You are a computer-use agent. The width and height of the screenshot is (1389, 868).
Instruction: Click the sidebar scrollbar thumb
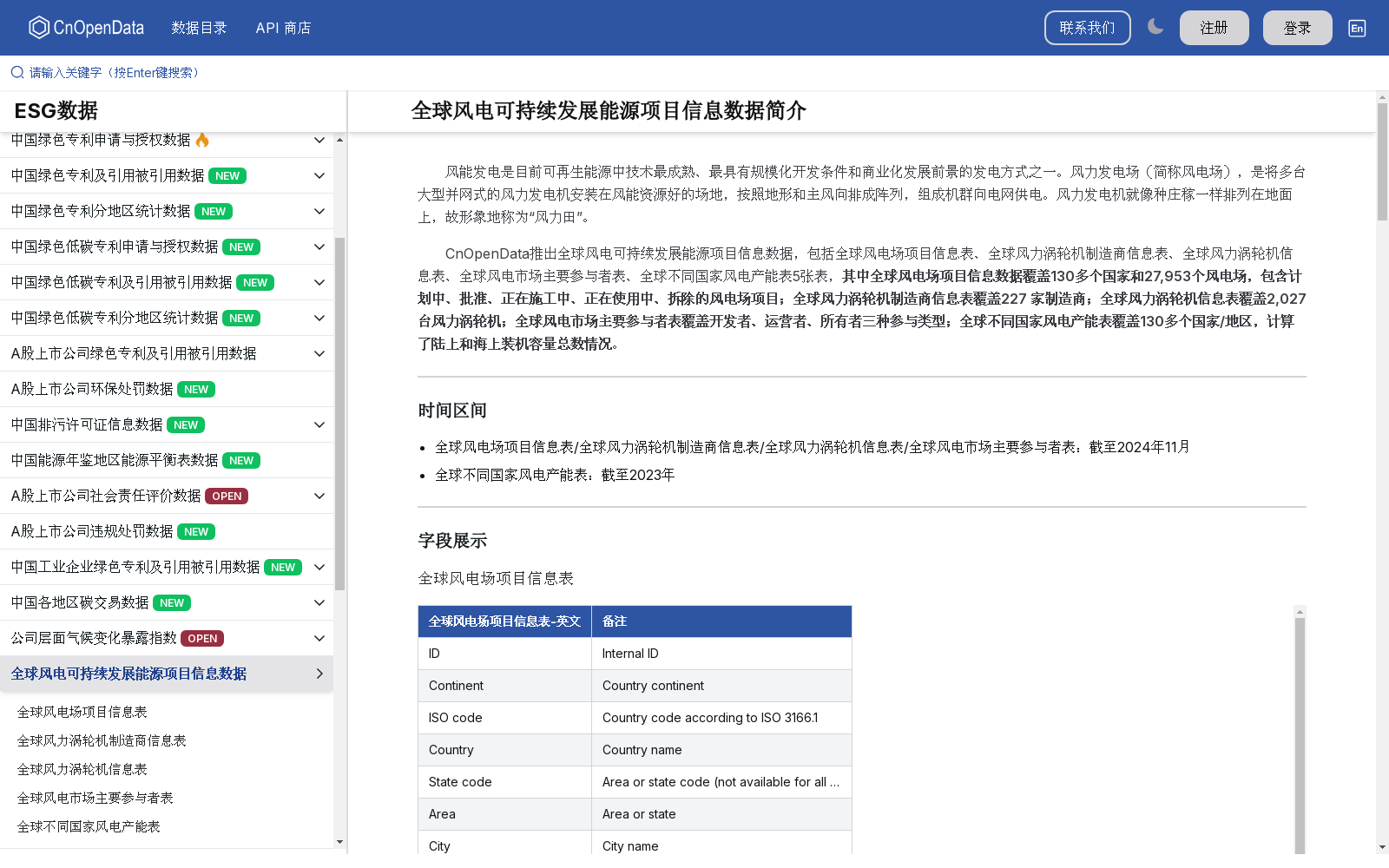339,414
